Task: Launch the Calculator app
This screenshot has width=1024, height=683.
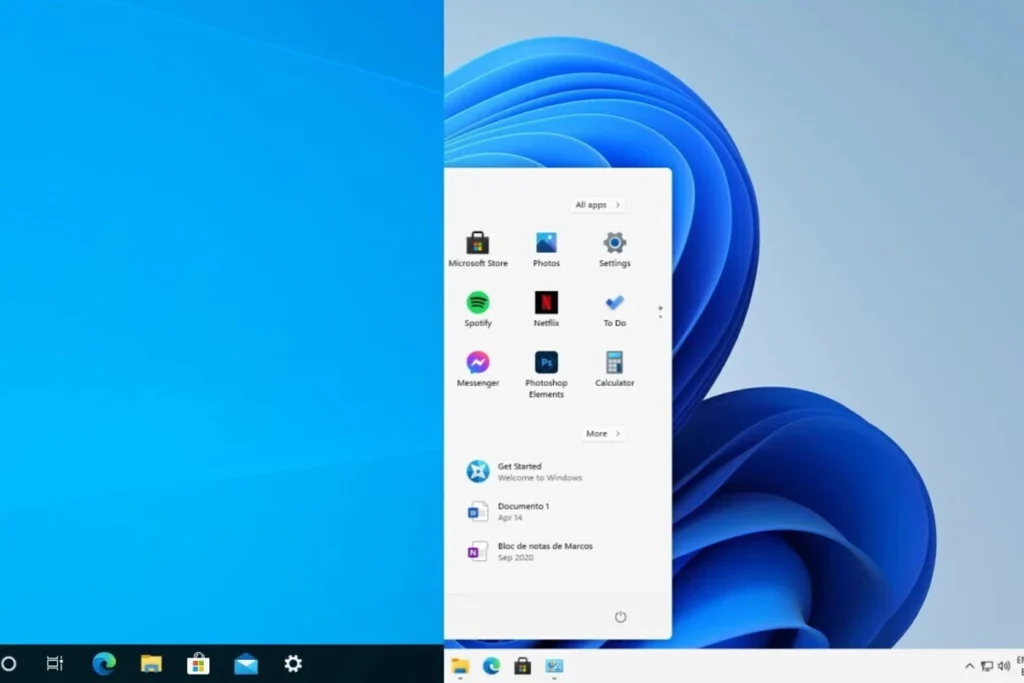Action: click(614, 365)
